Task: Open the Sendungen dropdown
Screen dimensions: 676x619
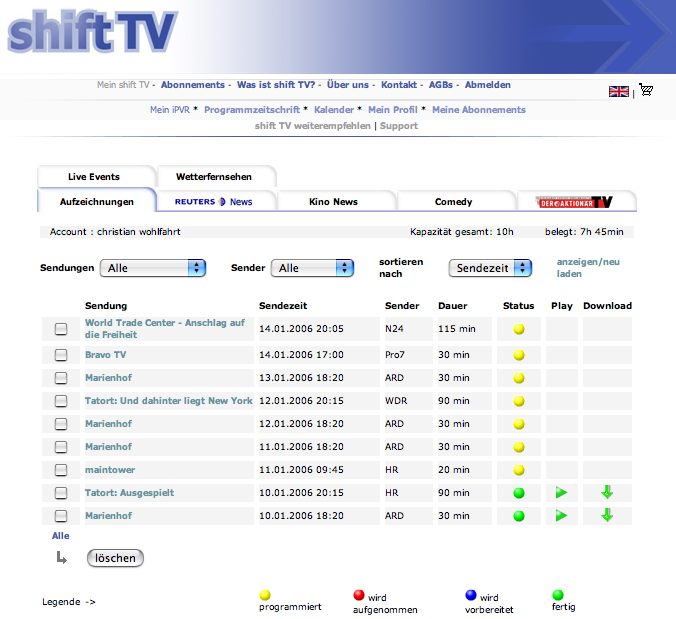Action: tap(153, 268)
